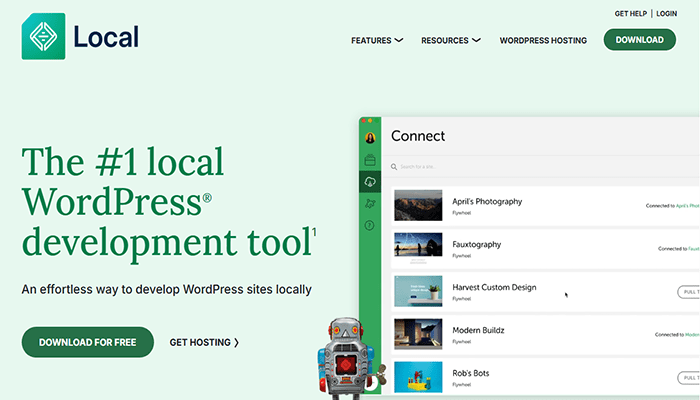
Task: Expand the Features dropdown menu
Action: (377, 41)
